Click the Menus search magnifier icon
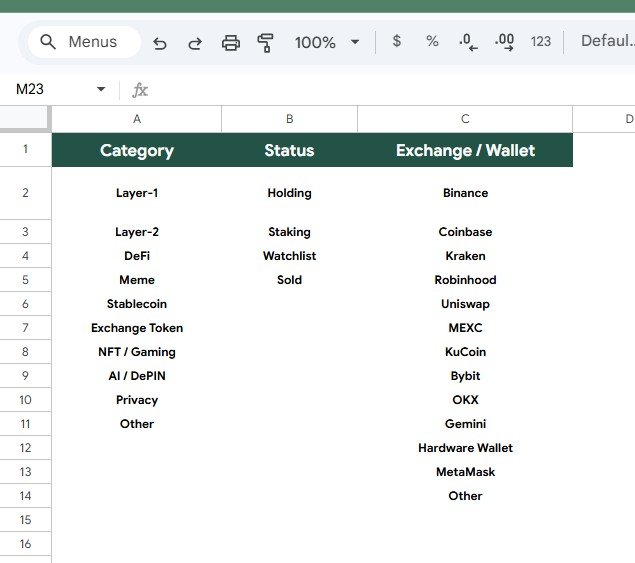This screenshot has width=635, height=563. [x=48, y=42]
